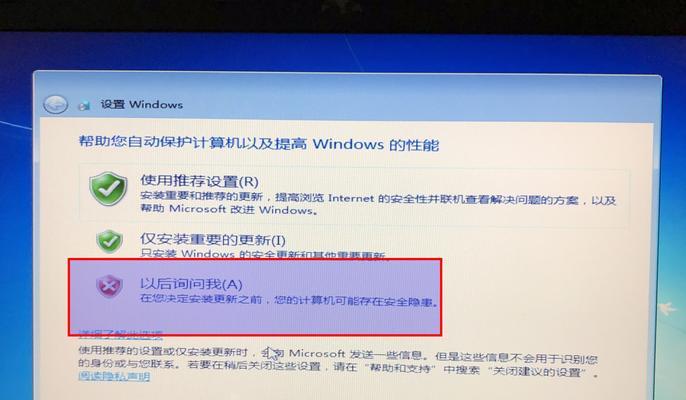Click the small green shield icon
The width and height of the screenshot is (686, 400).
tap(109, 241)
